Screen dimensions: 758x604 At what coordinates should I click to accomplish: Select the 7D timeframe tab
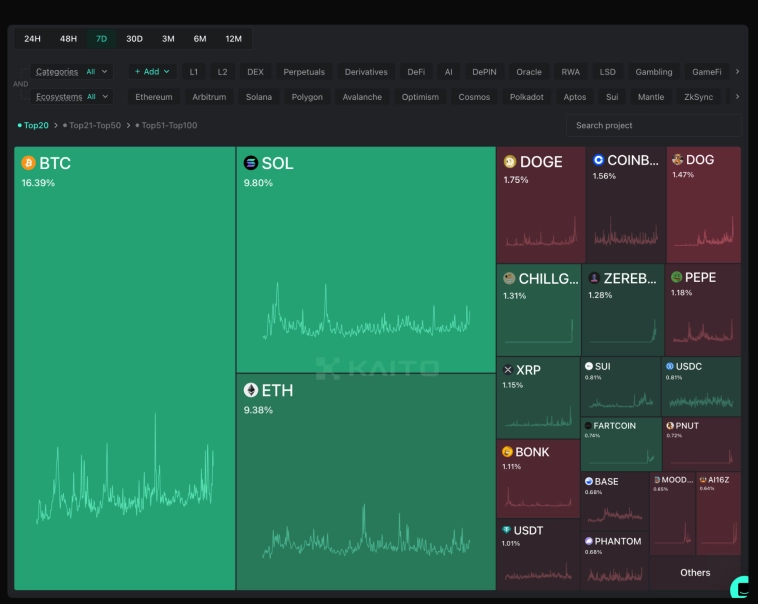pos(102,39)
